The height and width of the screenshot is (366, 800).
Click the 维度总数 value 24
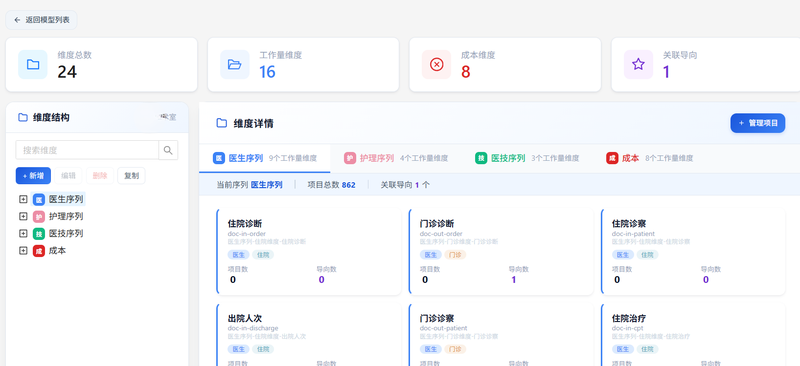[x=67, y=72]
